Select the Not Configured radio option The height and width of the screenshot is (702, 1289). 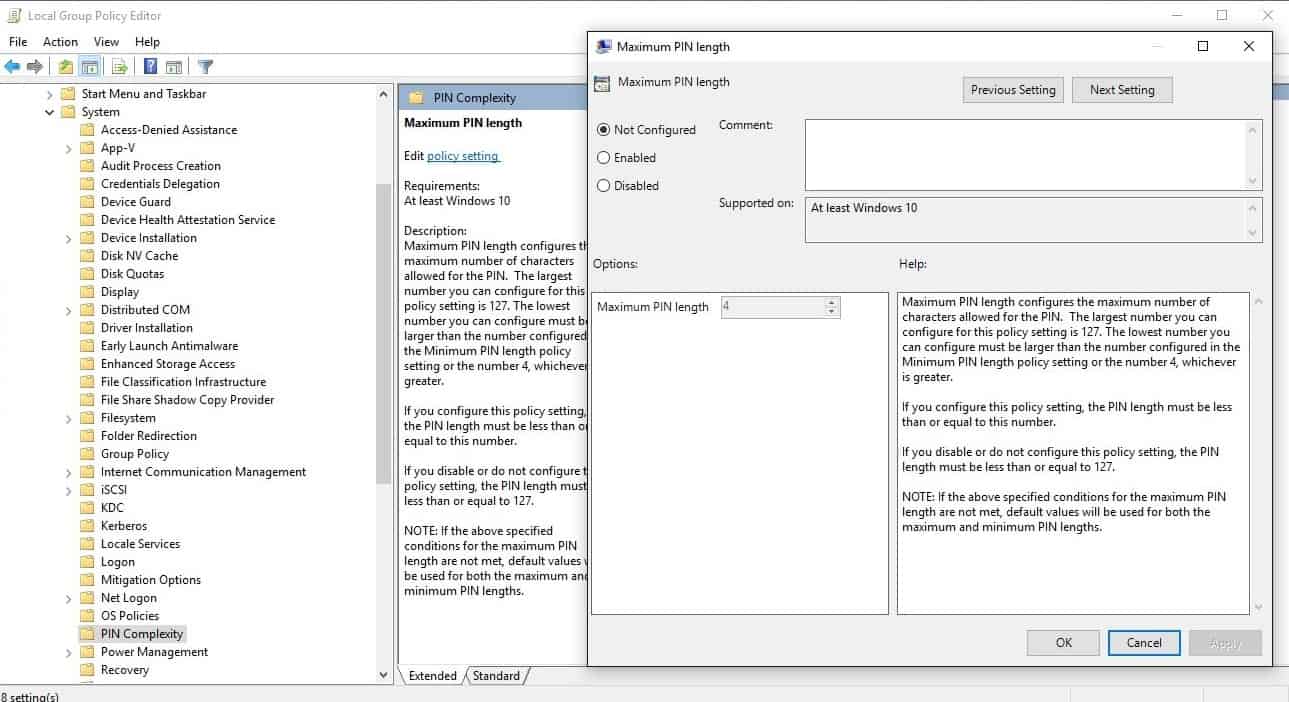coord(603,130)
